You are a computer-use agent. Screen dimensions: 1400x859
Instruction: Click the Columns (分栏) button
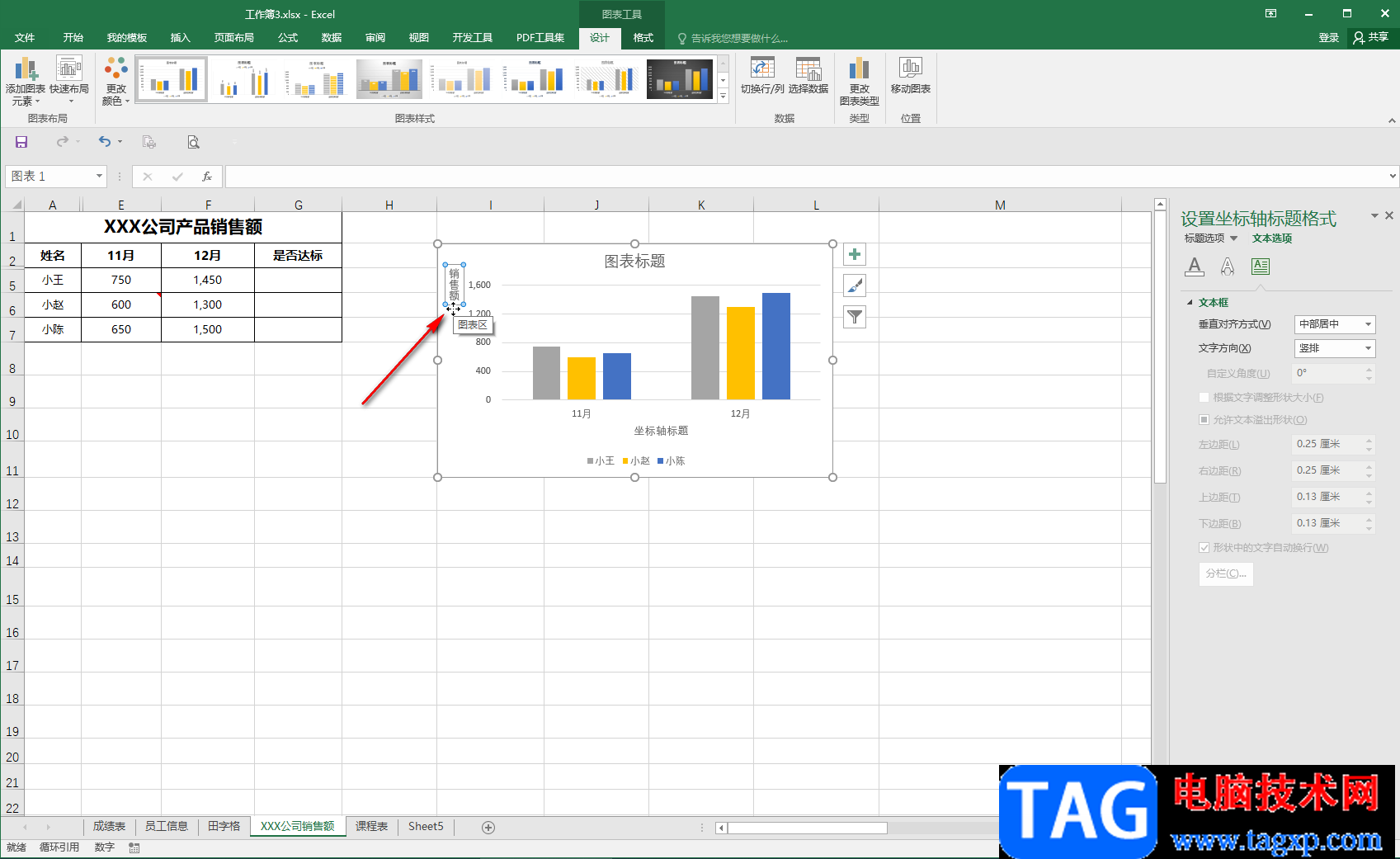pos(1226,573)
